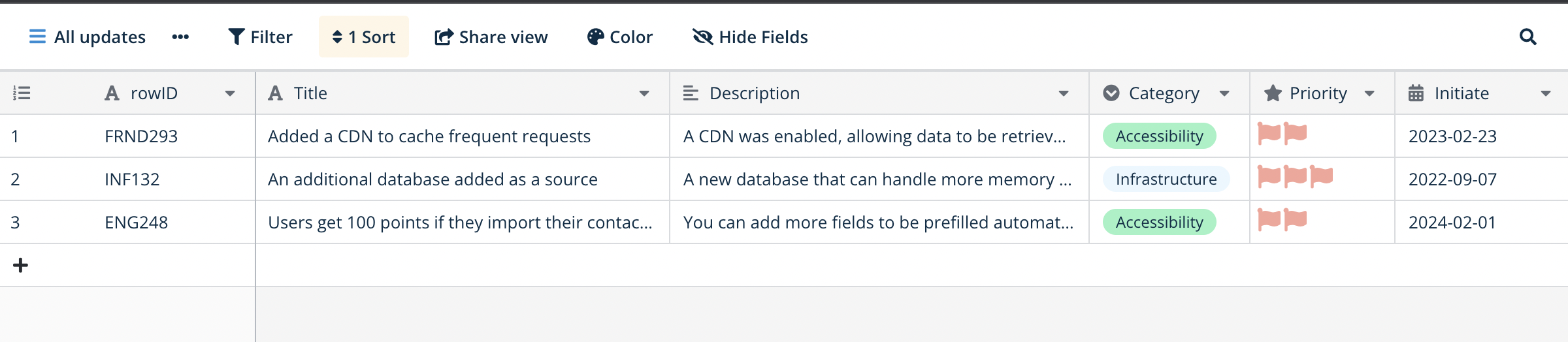Click the plus icon to add row
Image resolution: width=1568 pixels, height=342 pixels.
(20, 265)
